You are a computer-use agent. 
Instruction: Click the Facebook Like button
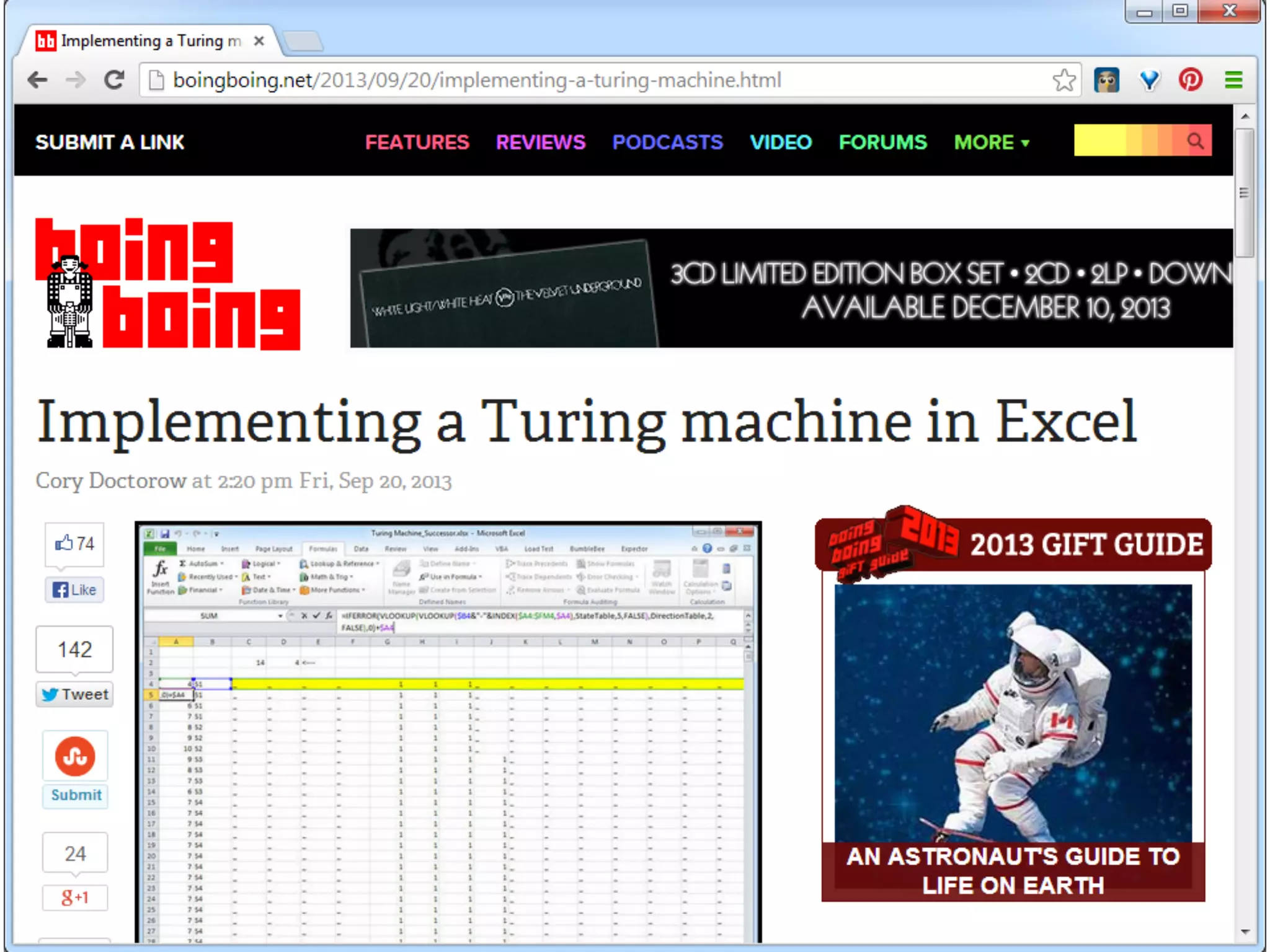tap(74, 589)
